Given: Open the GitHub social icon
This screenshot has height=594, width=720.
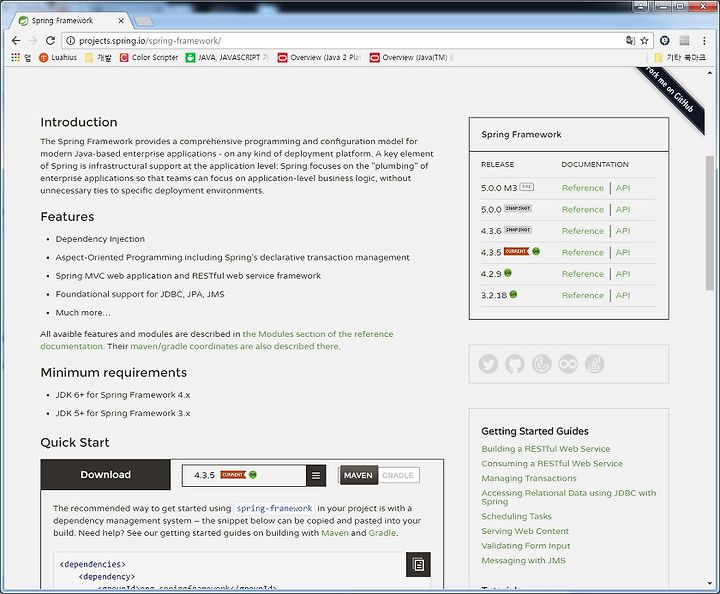Looking at the screenshot, I should coord(515,364).
